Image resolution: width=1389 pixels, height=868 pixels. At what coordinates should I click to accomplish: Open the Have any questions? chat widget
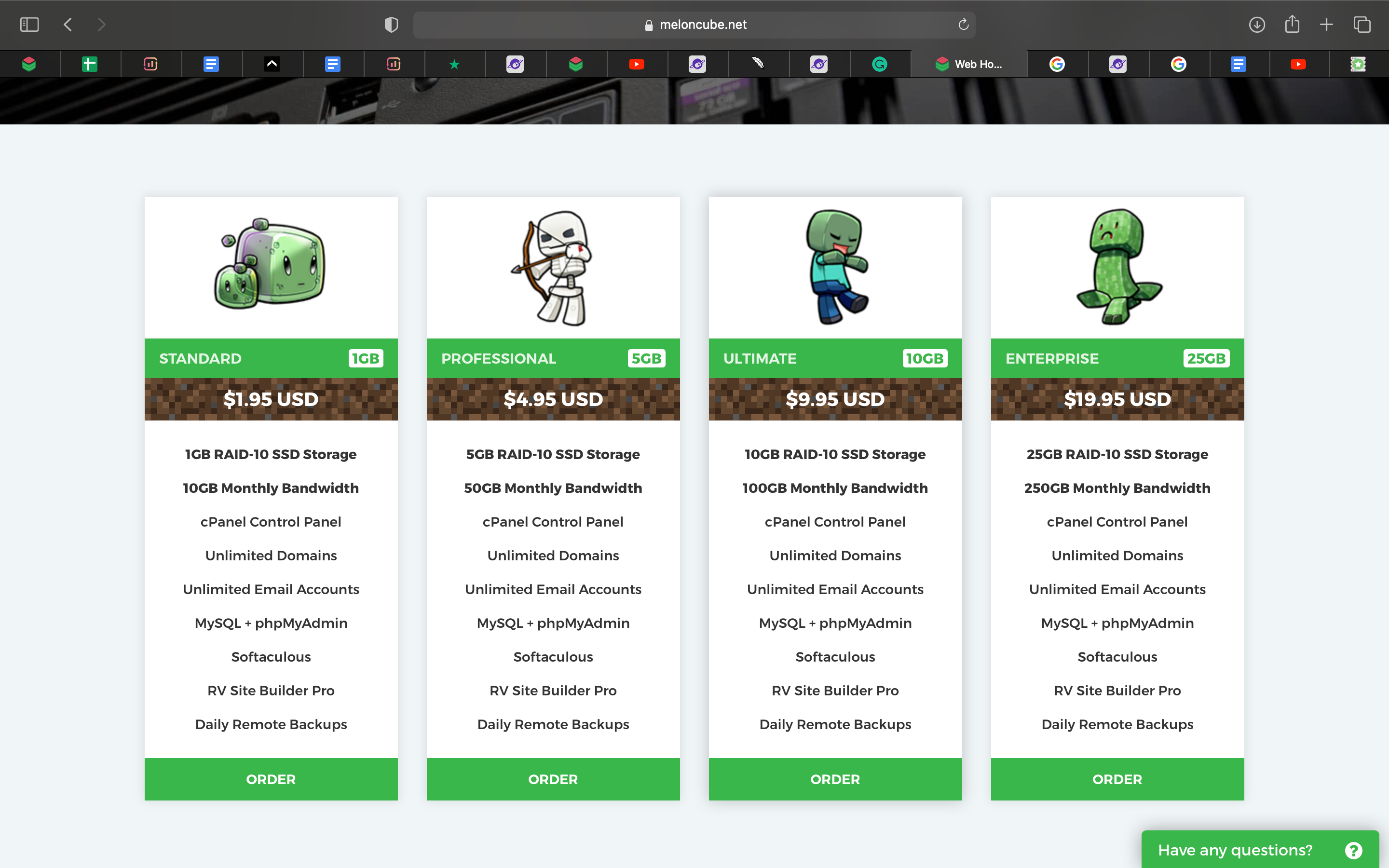(1260, 850)
